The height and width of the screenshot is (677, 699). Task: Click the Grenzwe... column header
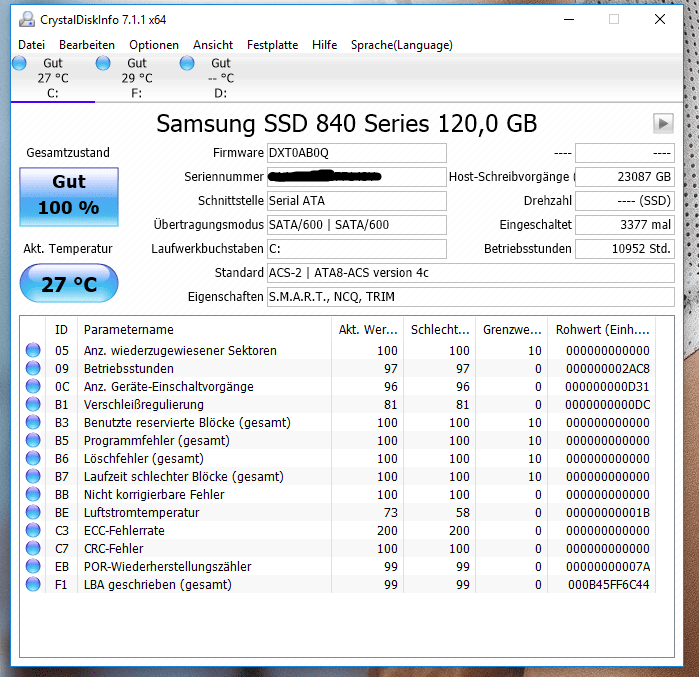coord(512,330)
